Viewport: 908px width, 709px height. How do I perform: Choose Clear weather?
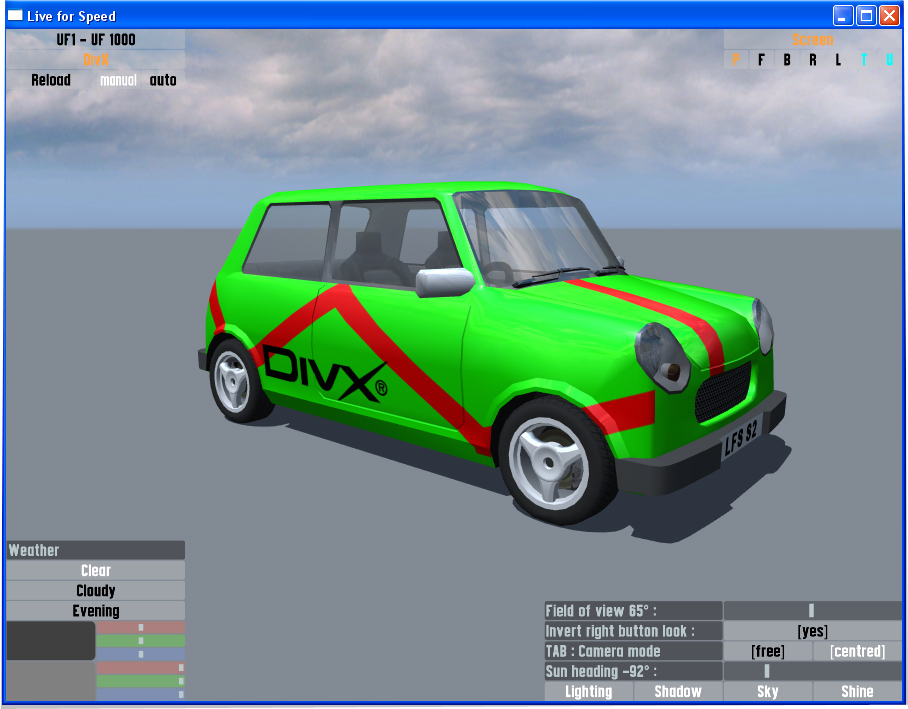click(96, 571)
